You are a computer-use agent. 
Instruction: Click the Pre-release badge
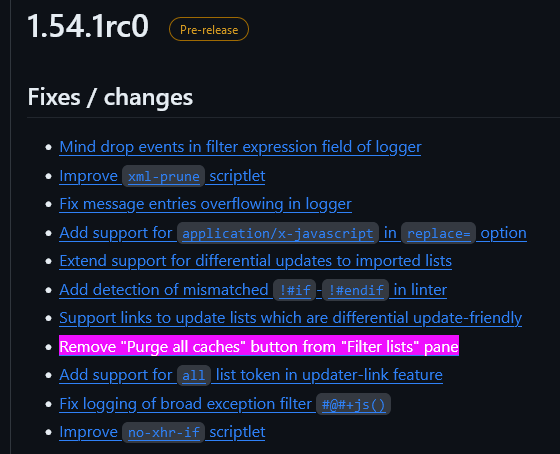[x=209, y=29]
